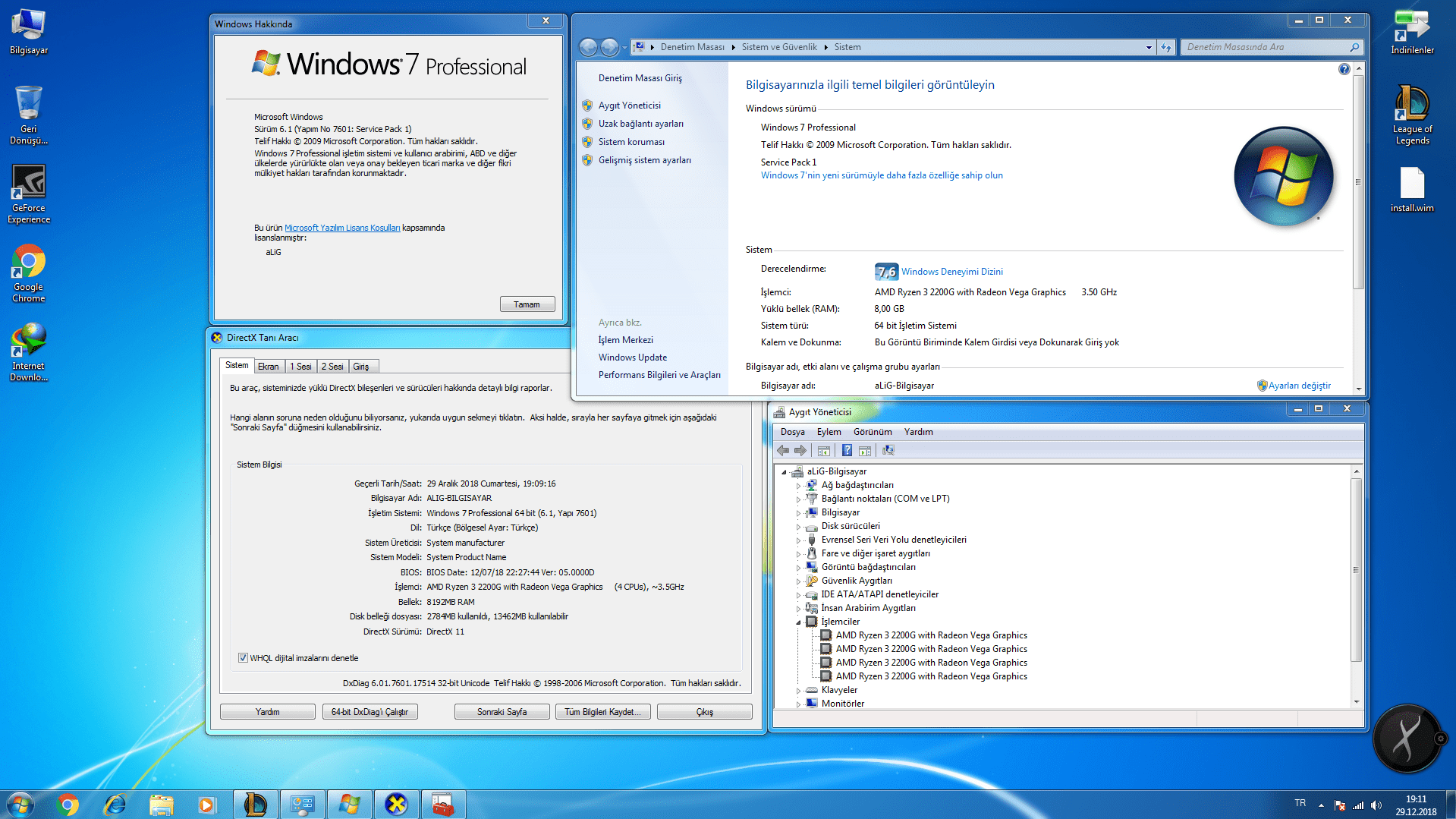Screen dimensions: 1456x819
Task: Click the Sonraki Sayfa button
Action: click(502, 712)
